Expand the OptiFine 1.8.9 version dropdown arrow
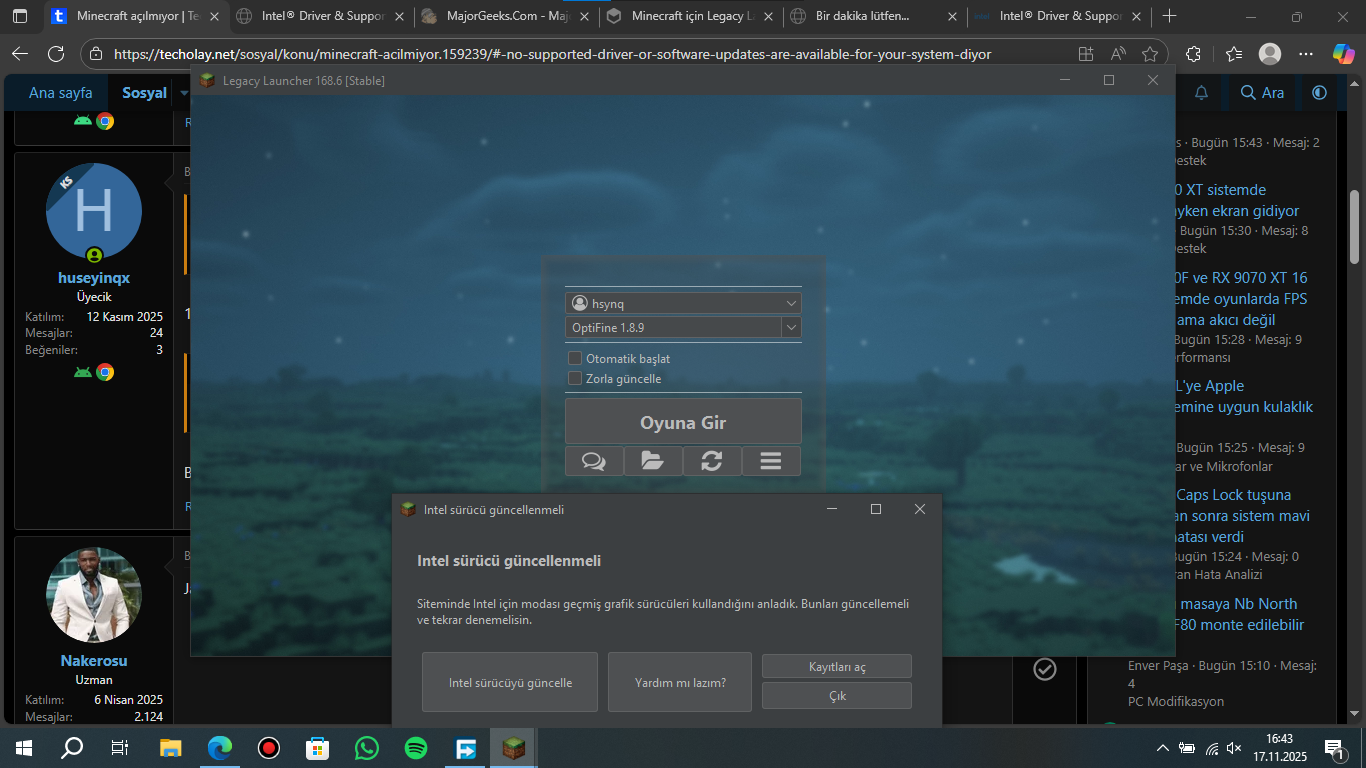Image resolution: width=1366 pixels, height=768 pixels. (x=791, y=327)
